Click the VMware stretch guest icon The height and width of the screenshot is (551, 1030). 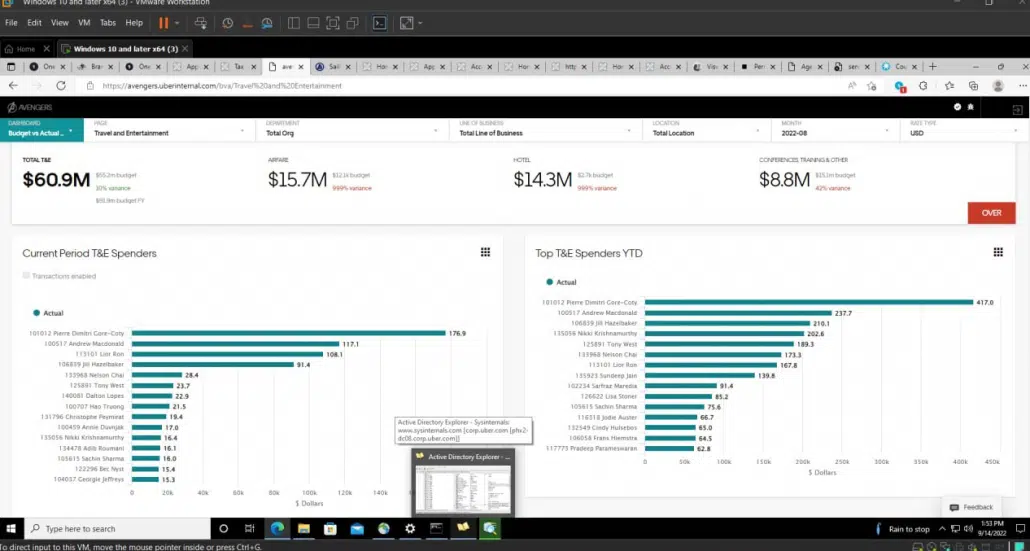407,24
